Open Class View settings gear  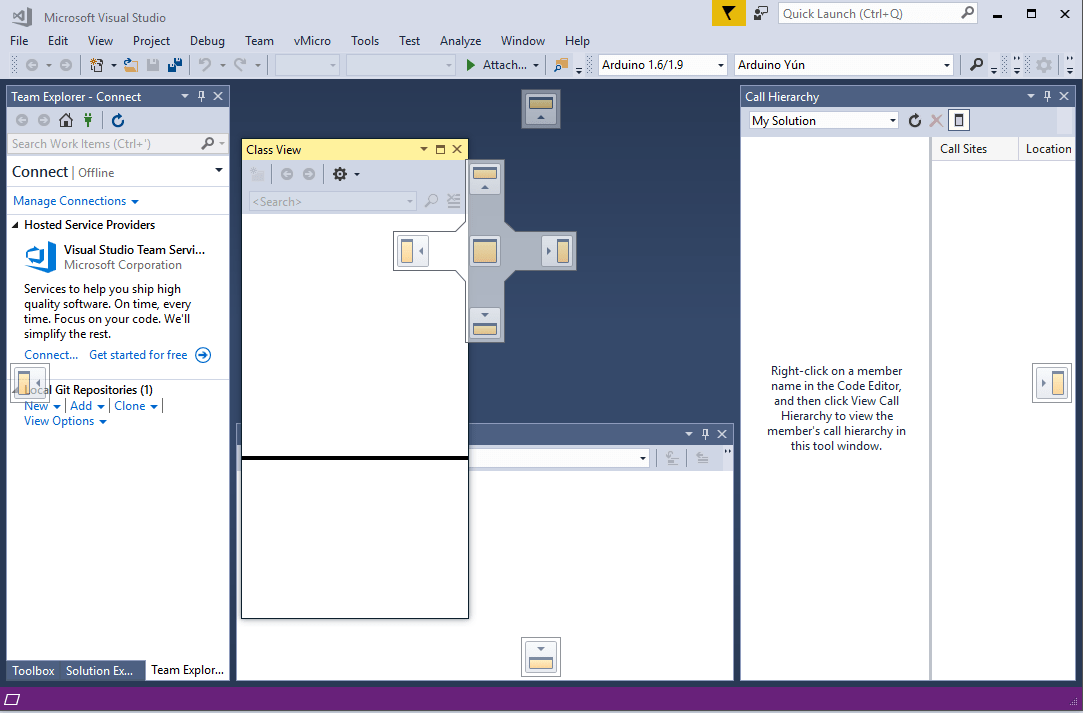tap(339, 174)
